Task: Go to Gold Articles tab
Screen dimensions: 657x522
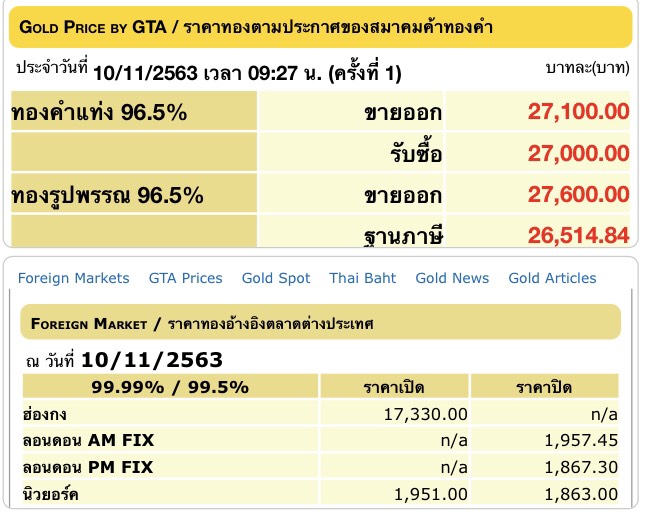Action: click(552, 278)
